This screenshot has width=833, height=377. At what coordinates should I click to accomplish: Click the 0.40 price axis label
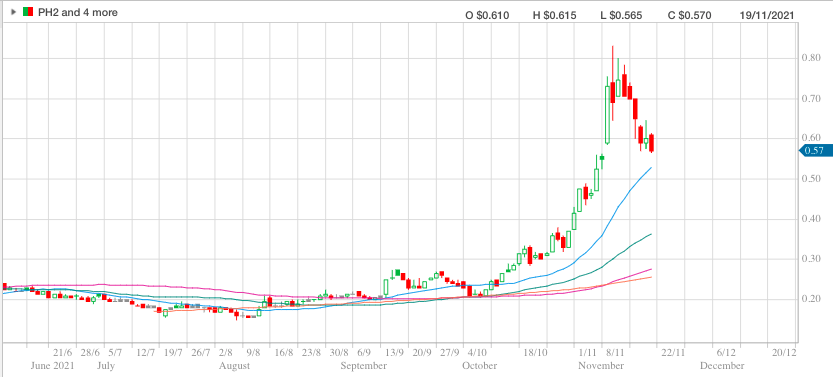pyautogui.click(x=811, y=219)
